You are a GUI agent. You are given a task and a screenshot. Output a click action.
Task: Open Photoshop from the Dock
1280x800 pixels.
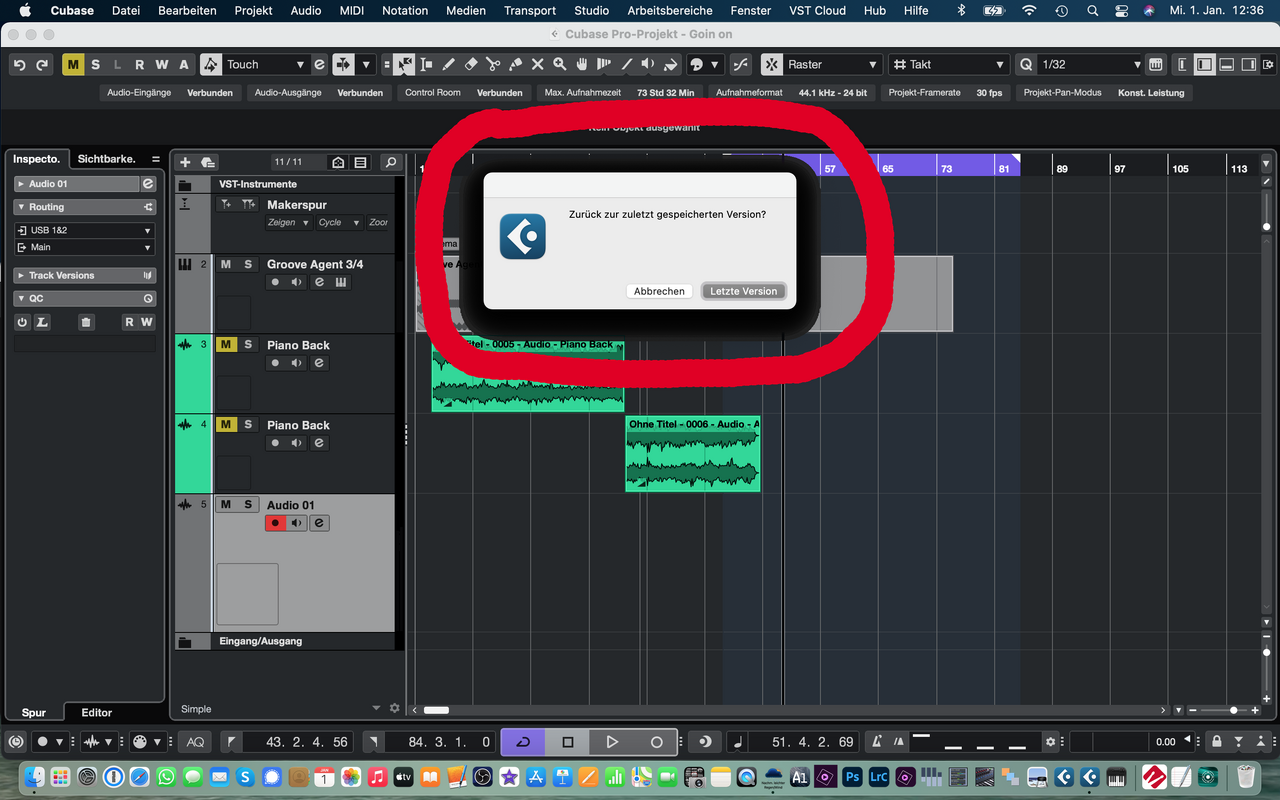[x=852, y=776]
